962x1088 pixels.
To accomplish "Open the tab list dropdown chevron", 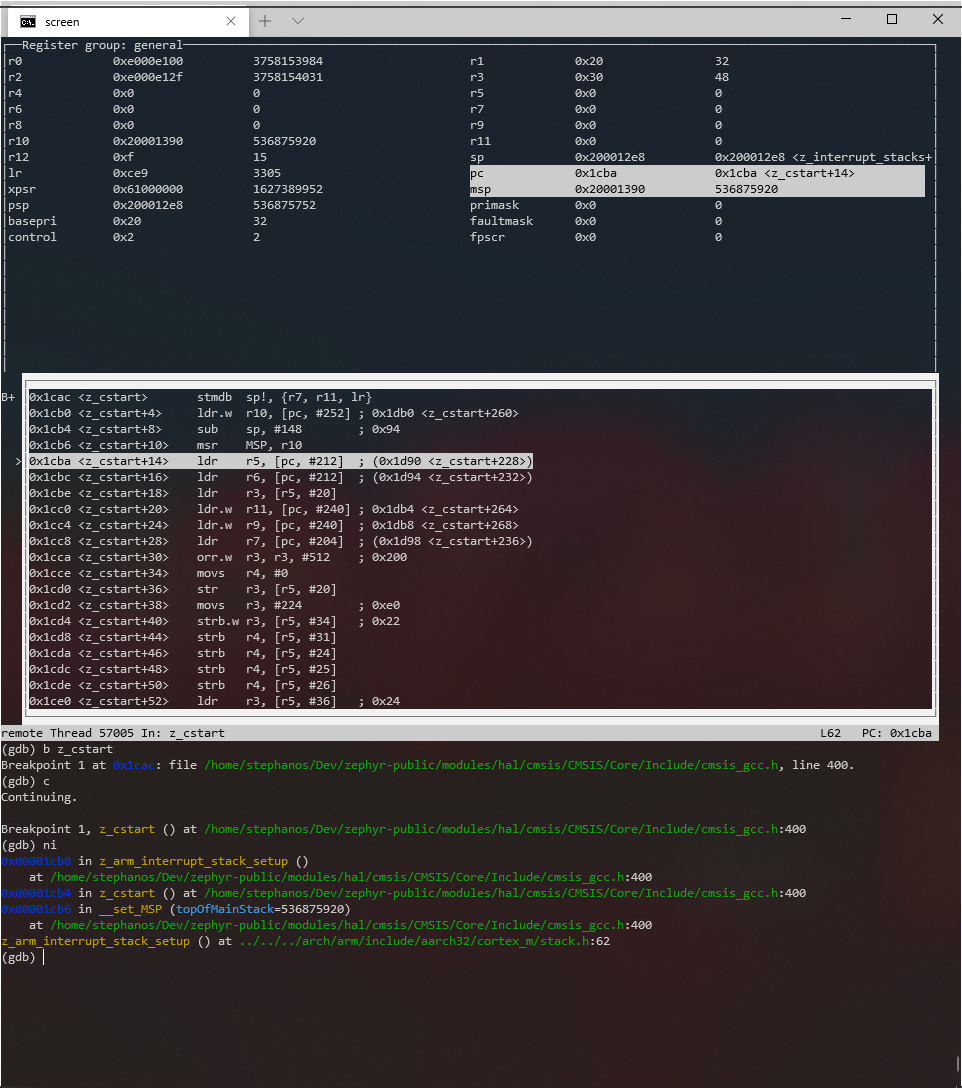I will click(295, 21).
